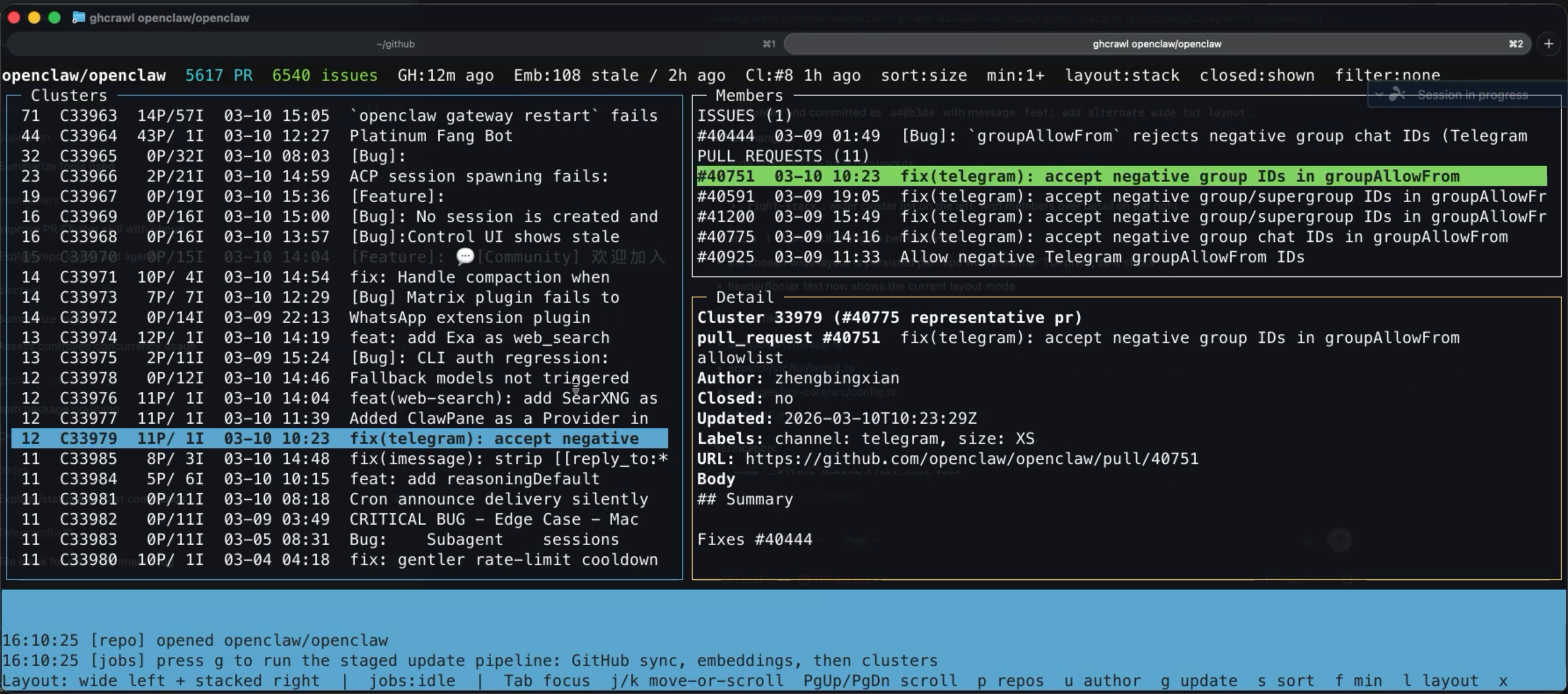Image resolution: width=1568 pixels, height=694 pixels.
Task: Collapse the Session in progress chevron
Action: (1379, 95)
